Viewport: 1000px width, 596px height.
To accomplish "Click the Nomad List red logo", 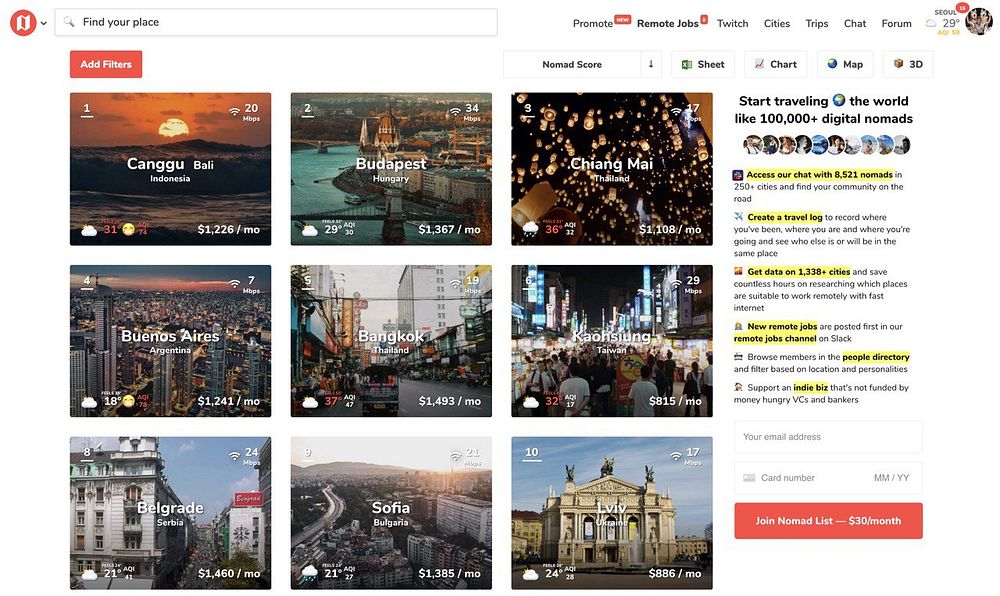I will click(22, 23).
